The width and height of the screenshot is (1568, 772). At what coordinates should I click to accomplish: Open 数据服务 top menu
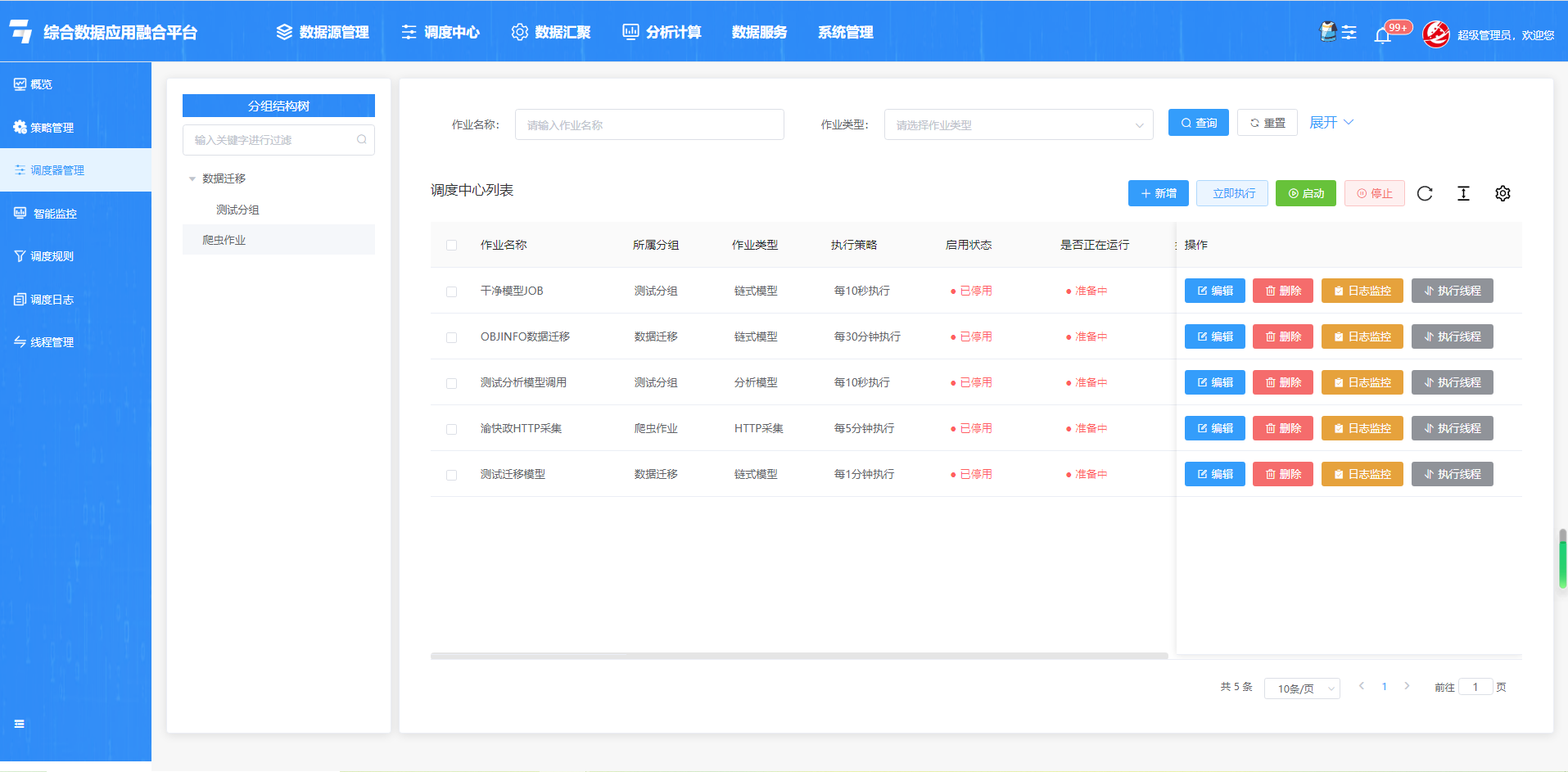click(759, 32)
